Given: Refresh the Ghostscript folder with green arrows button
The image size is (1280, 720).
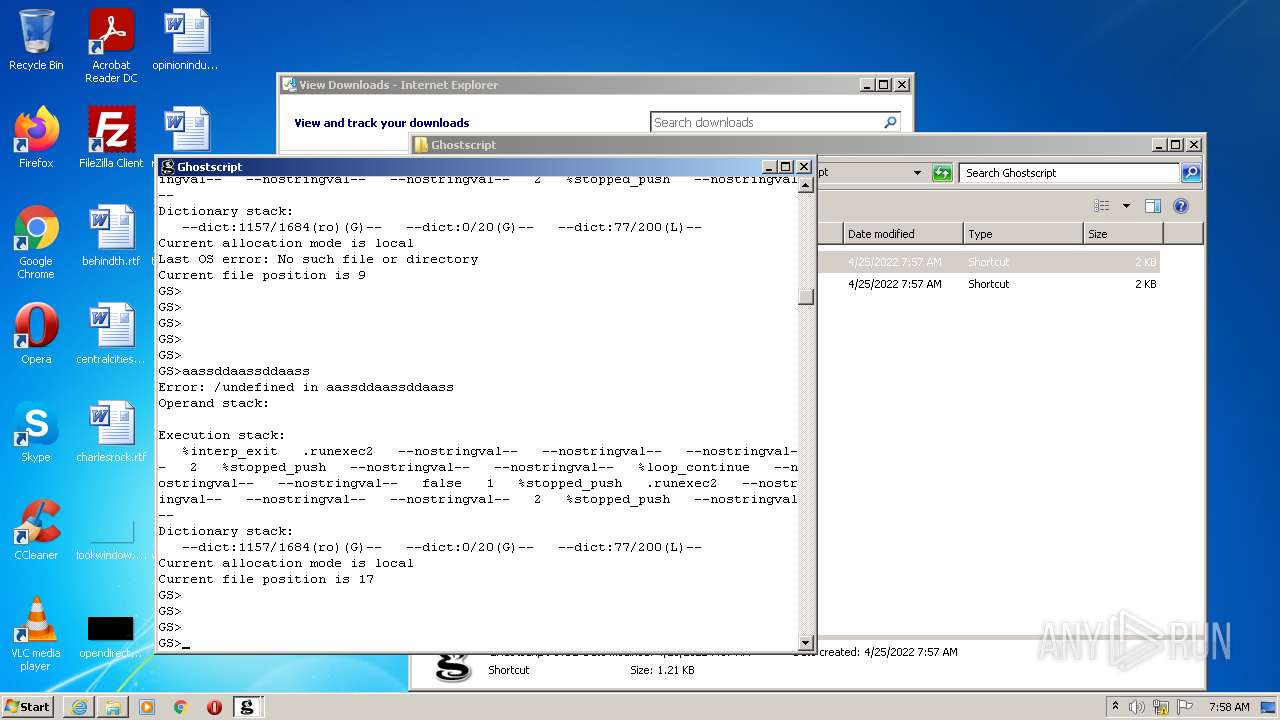Looking at the screenshot, I should click(941, 173).
